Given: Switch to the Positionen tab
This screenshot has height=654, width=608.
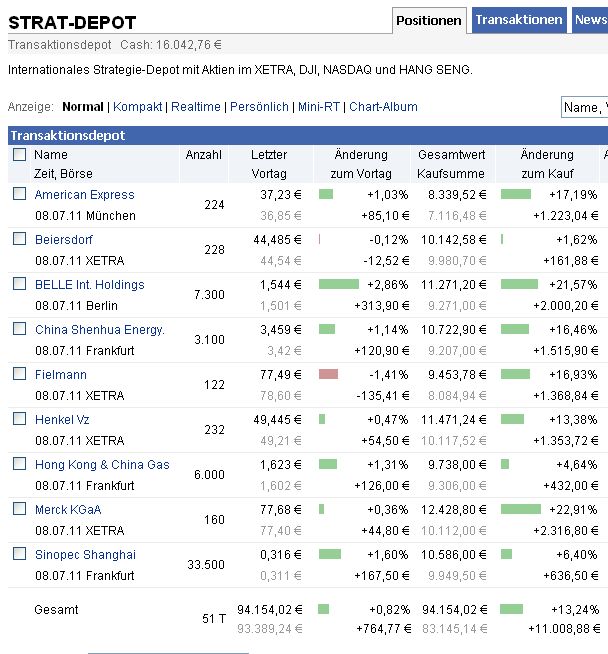Looking at the screenshot, I should [x=429, y=20].
